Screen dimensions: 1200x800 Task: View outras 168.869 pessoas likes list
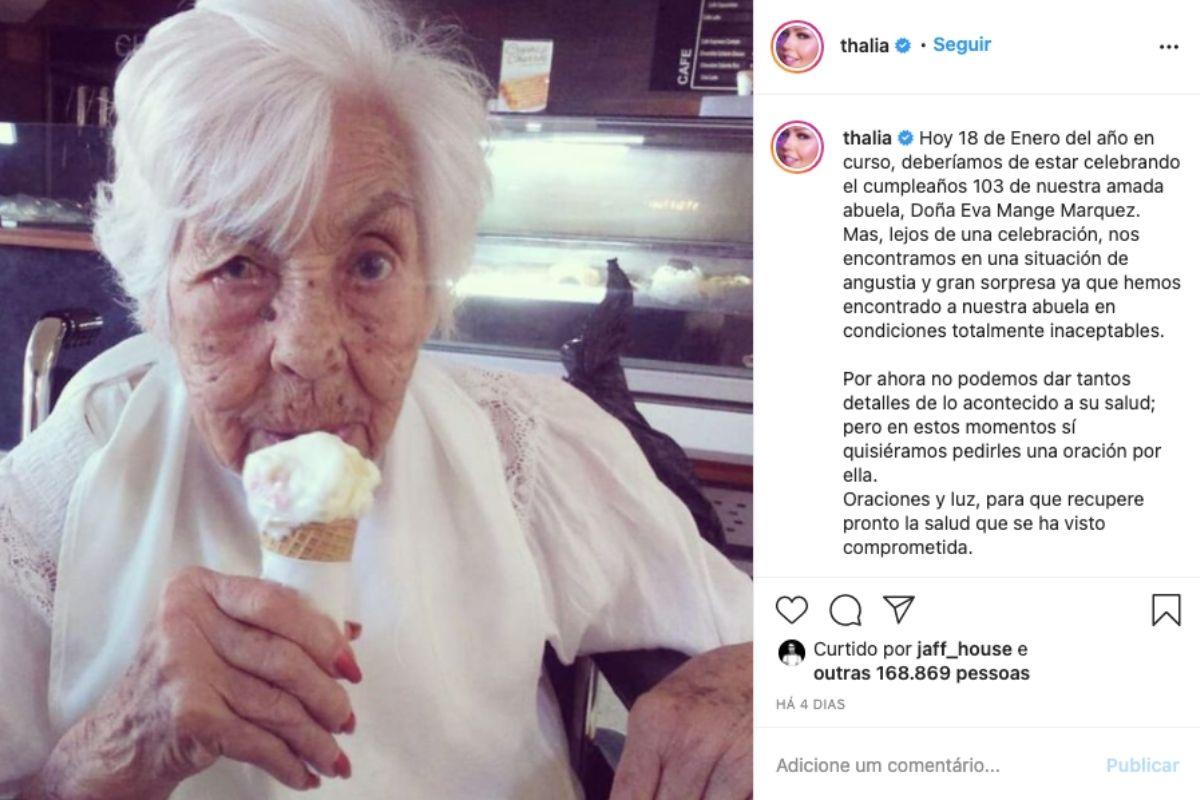pos(921,674)
